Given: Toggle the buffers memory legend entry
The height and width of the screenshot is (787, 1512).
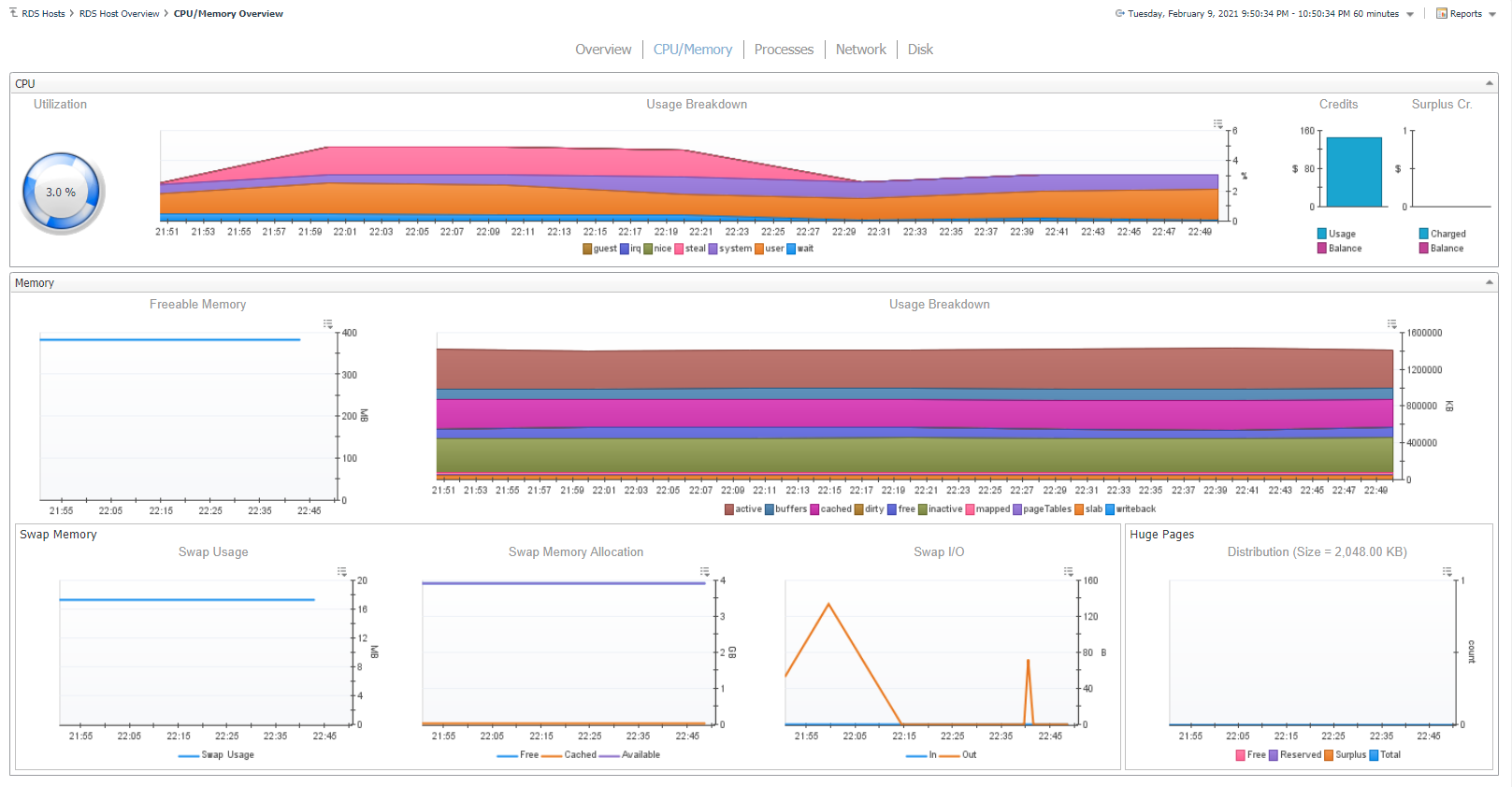Looking at the screenshot, I should (x=785, y=509).
